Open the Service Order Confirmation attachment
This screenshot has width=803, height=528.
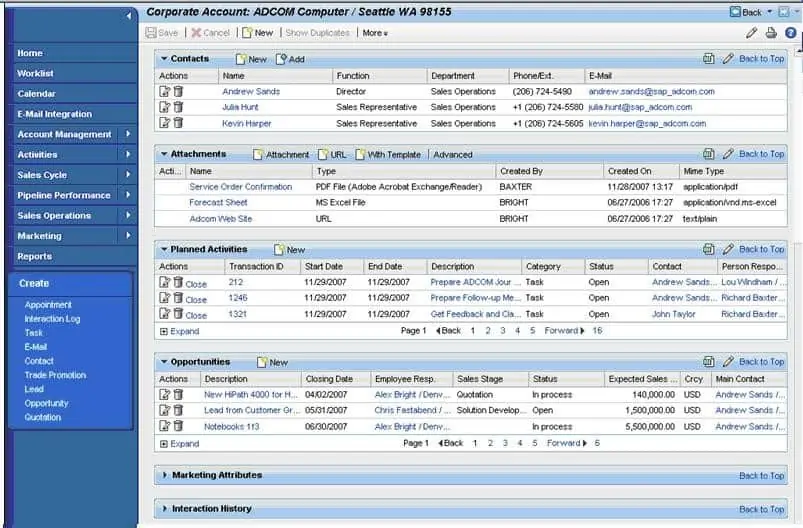pos(241,187)
